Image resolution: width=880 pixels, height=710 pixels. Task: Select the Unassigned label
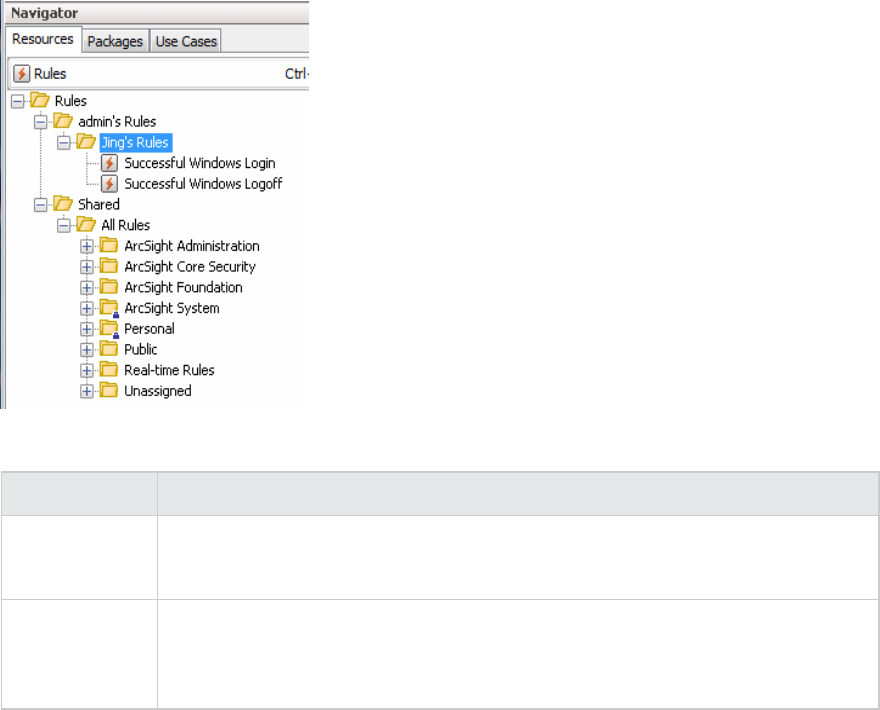pyautogui.click(x=158, y=392)
